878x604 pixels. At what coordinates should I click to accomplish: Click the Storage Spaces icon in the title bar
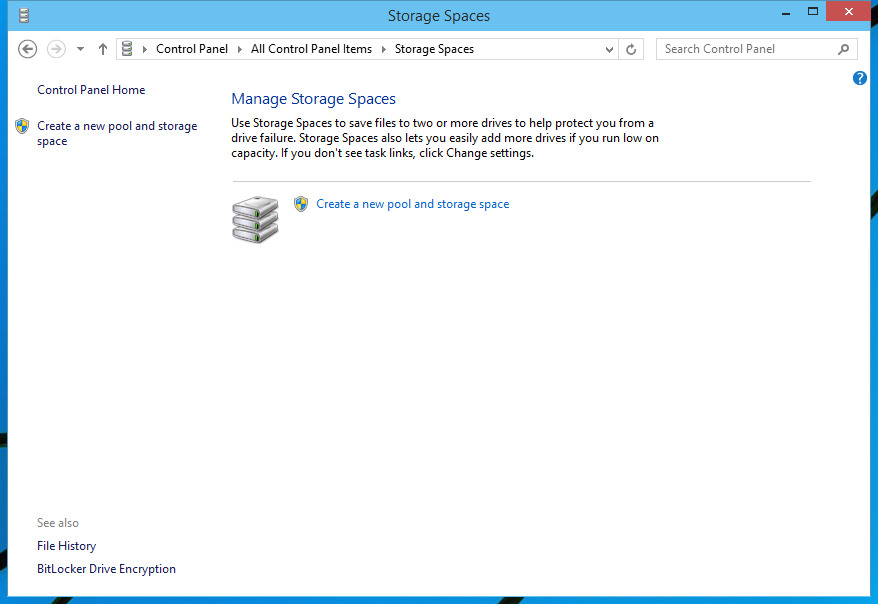[22, 15]
